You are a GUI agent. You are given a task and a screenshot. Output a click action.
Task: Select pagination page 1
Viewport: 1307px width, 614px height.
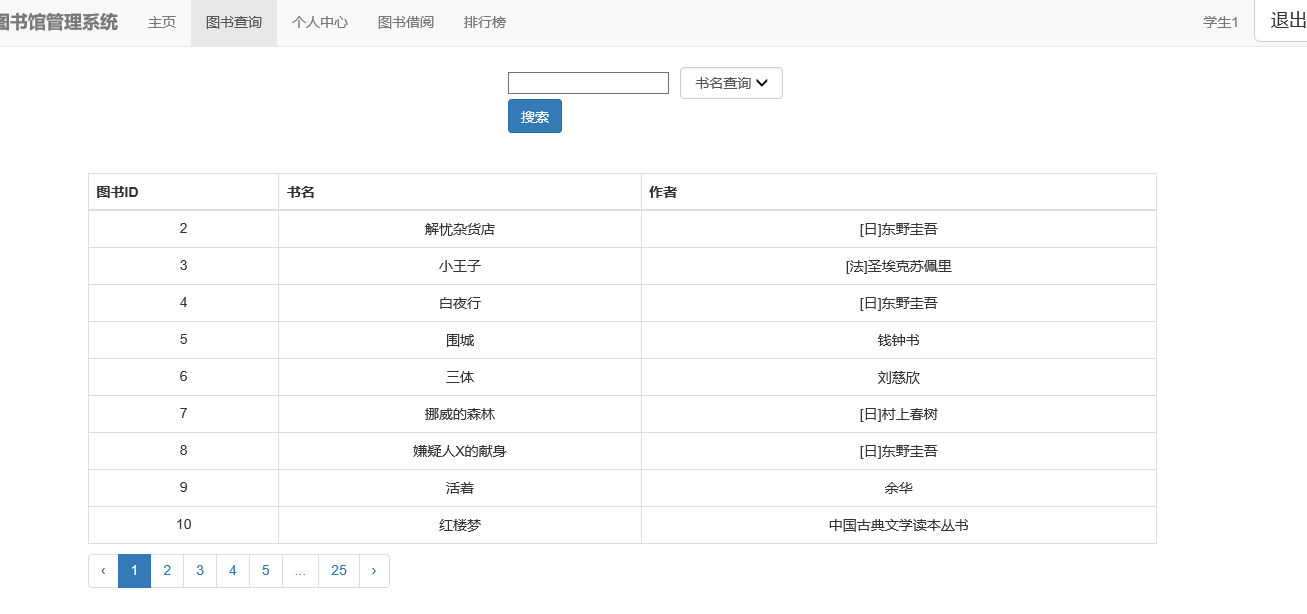click(x=134, y=571)
